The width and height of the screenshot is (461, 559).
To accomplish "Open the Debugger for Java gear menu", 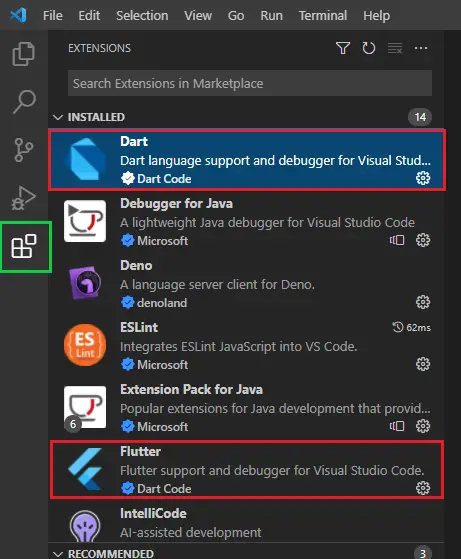I will [423, 240].
